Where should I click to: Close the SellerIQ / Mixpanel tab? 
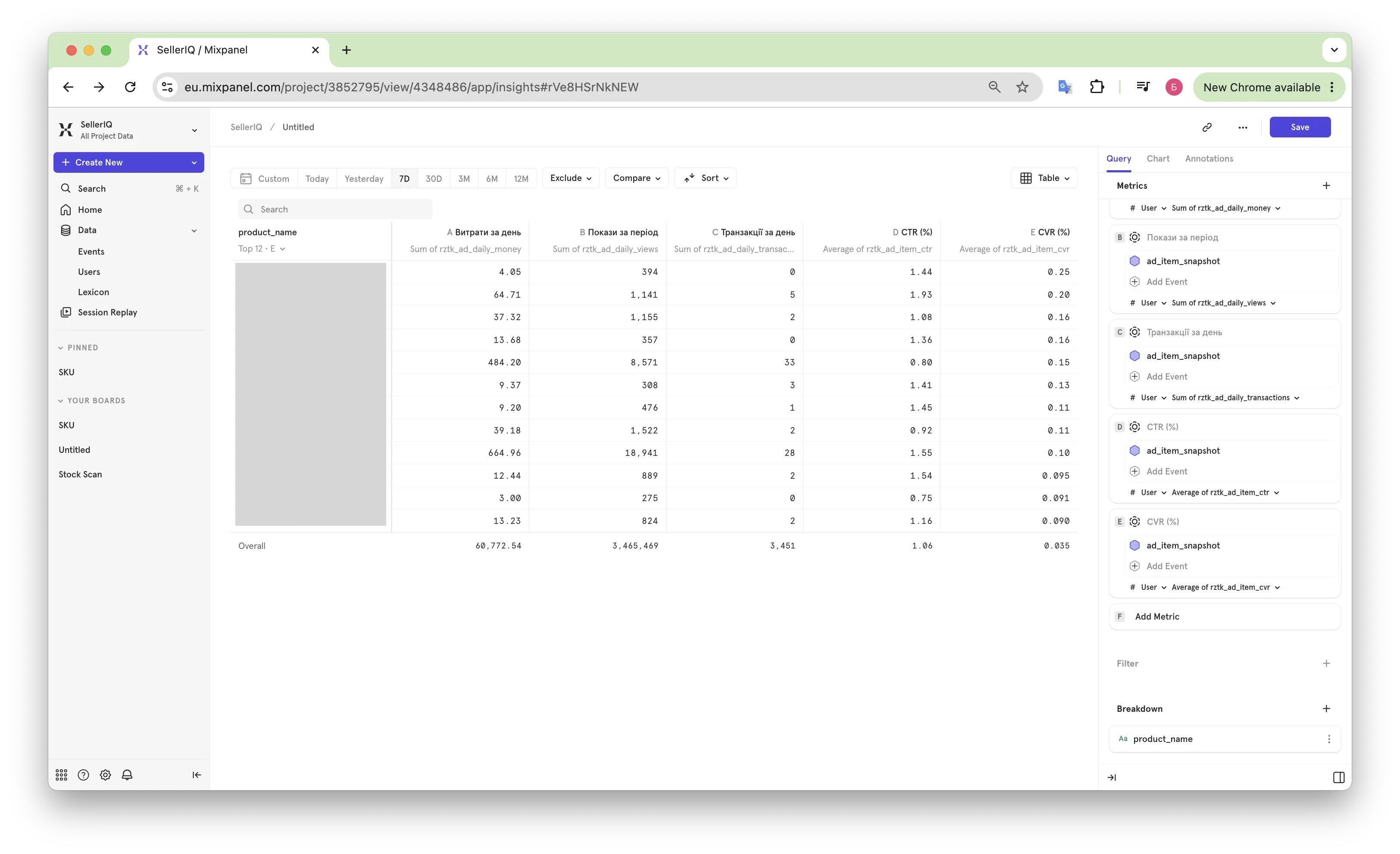pos(316,50)
